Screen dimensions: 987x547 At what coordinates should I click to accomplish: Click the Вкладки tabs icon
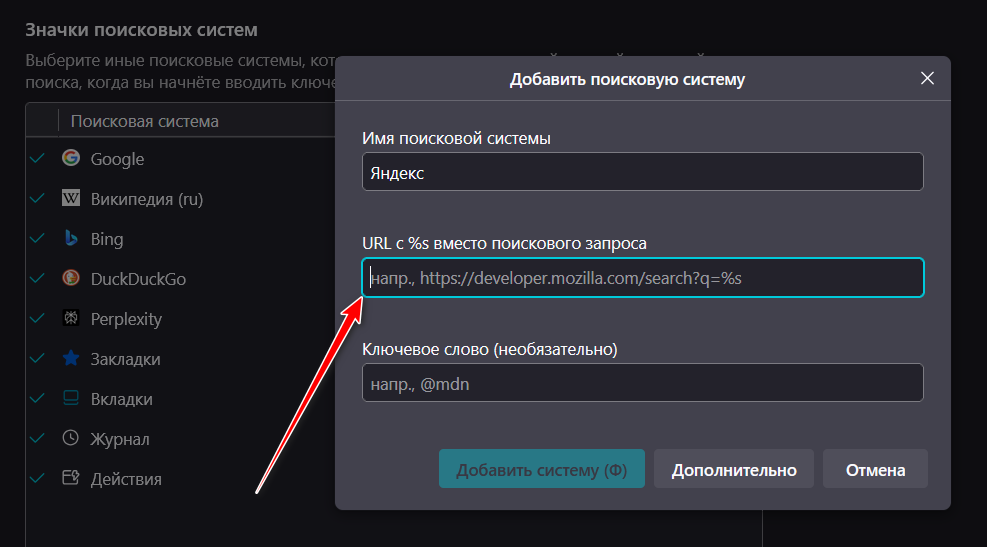pos(70,398)
